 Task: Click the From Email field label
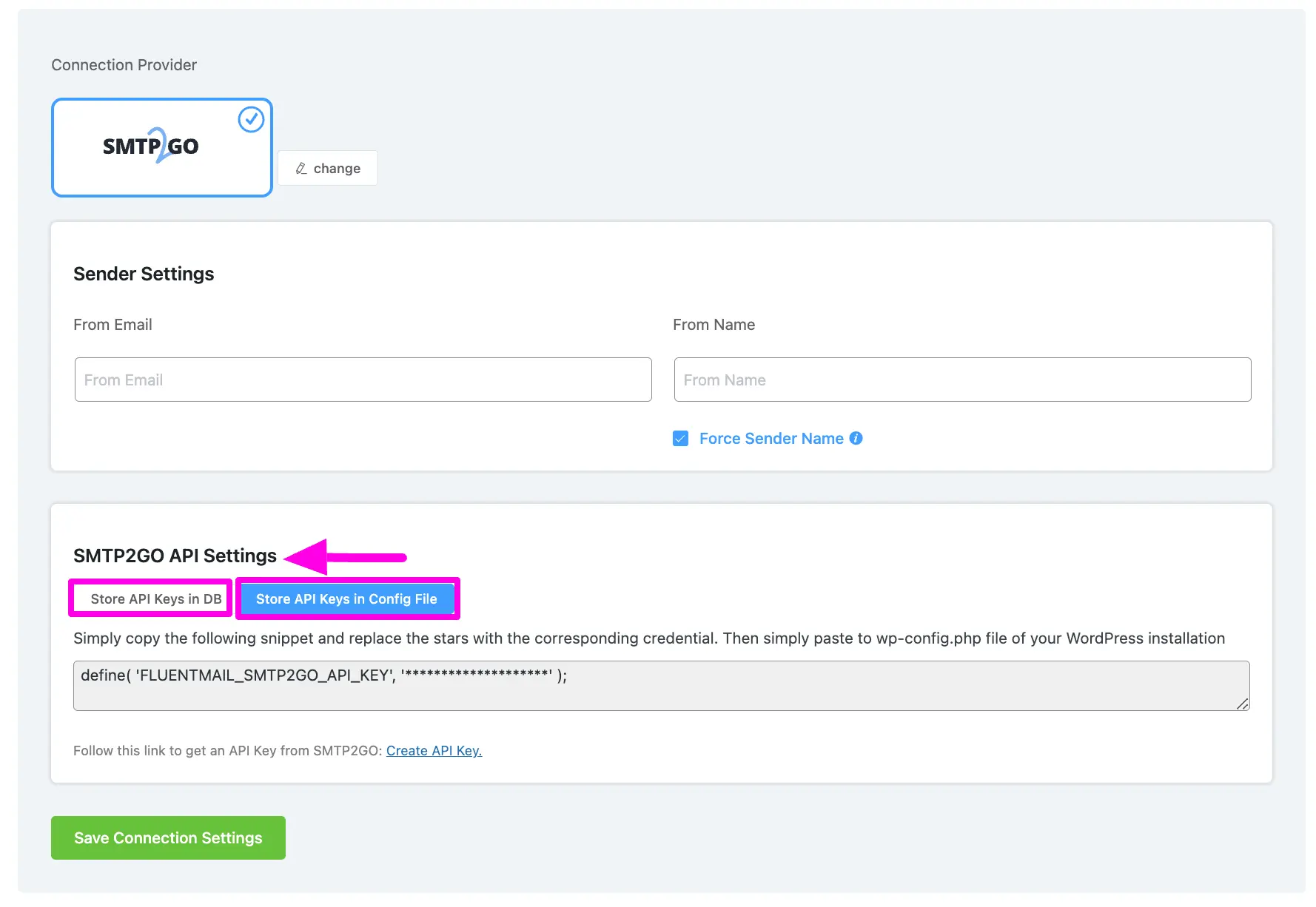coord(113,325)
